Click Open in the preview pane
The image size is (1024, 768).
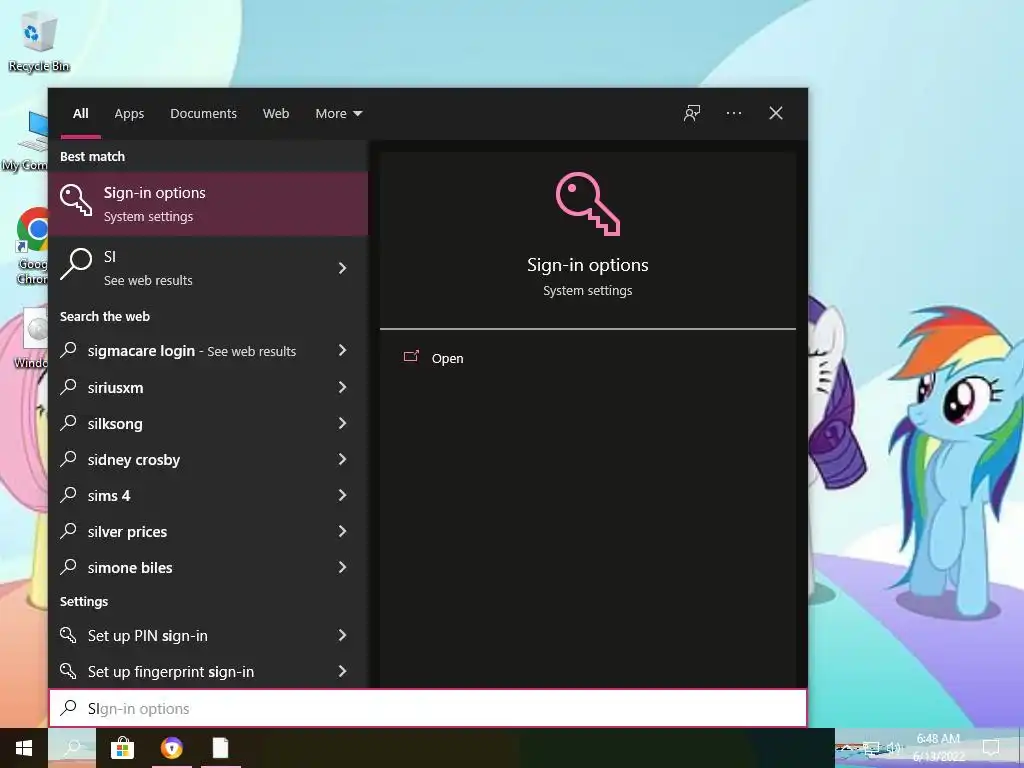pyautogui.click(x=447, y=358)
